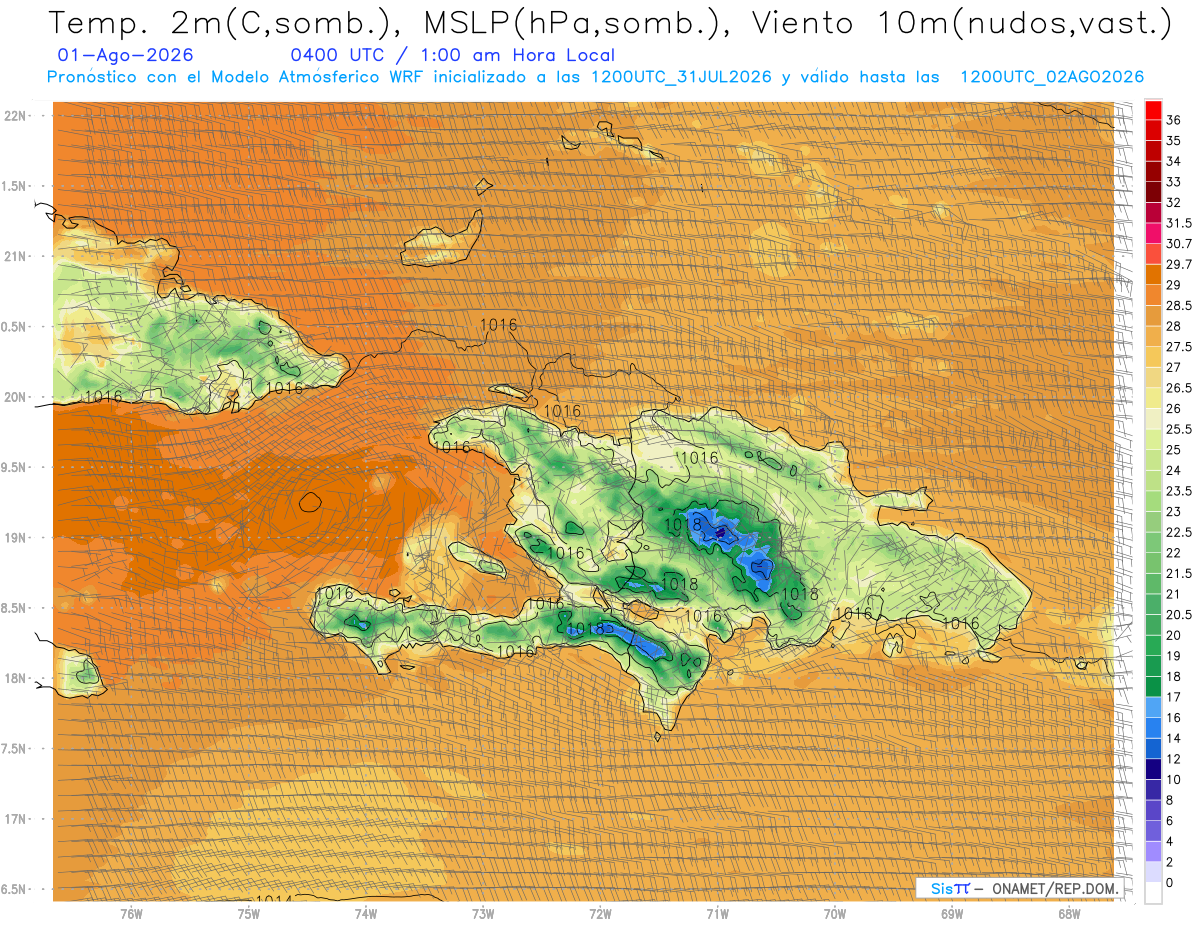Click the '36' legend value
This screenshot has width=1200, height=927.
[1174, 120]
